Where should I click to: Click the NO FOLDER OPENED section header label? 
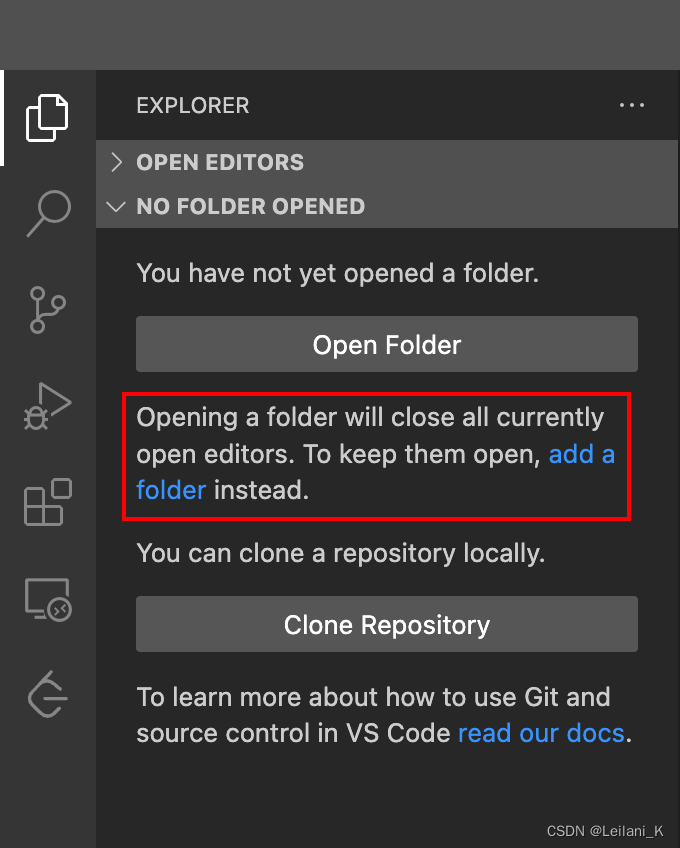[x=250, y=206]
